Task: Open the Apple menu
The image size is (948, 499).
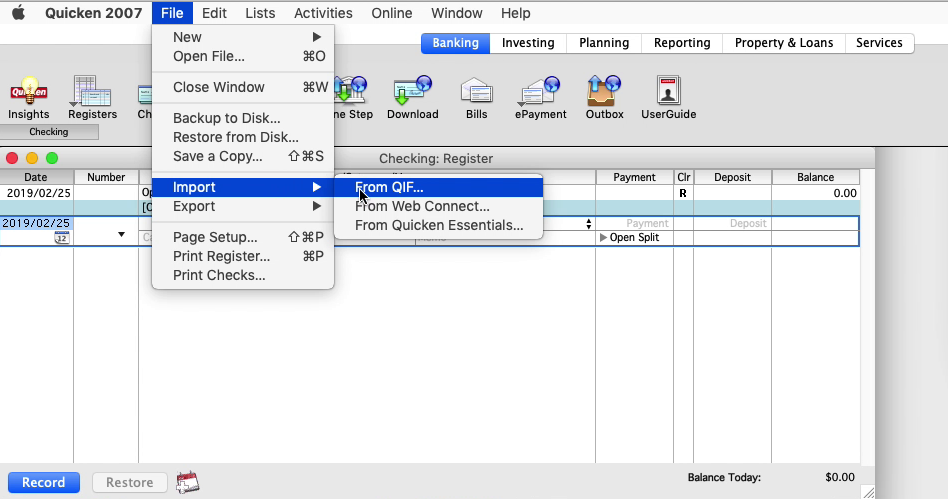Action: 19,13
